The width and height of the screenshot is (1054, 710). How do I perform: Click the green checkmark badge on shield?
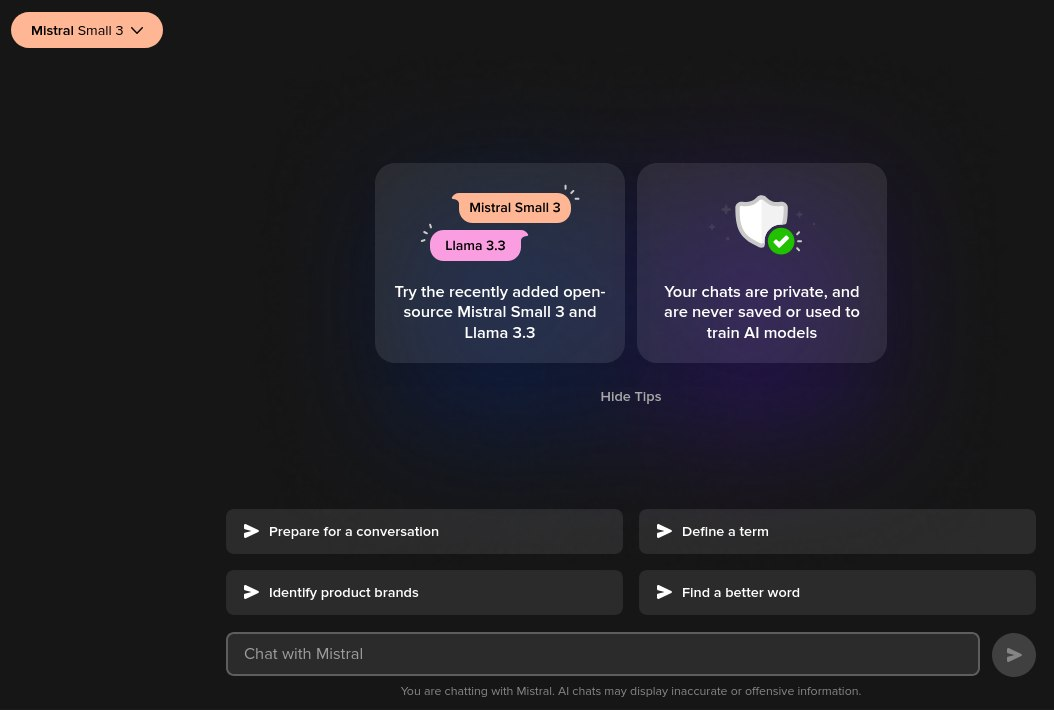point(781,241)
